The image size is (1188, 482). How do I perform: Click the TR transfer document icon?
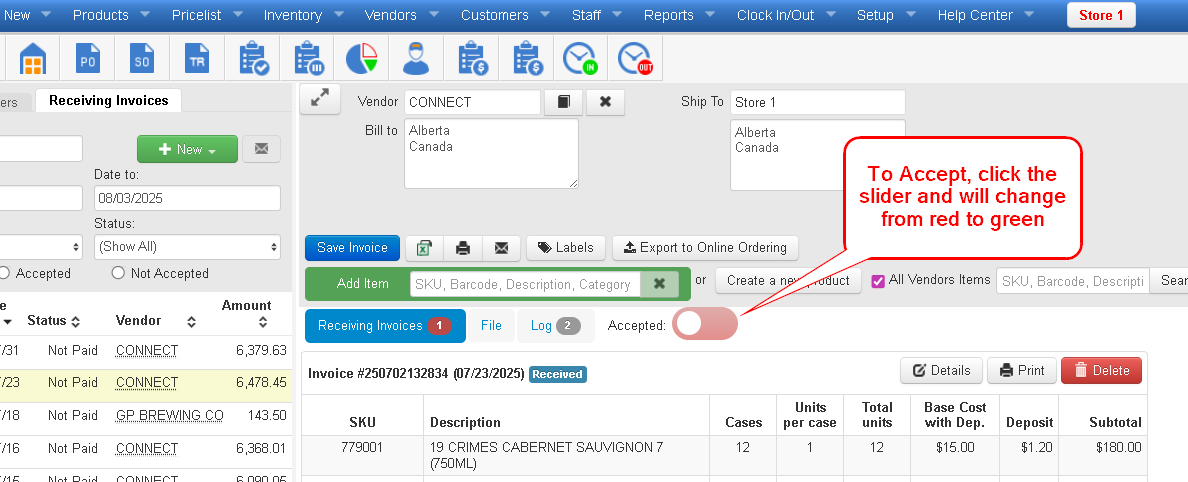coord(197,60)
